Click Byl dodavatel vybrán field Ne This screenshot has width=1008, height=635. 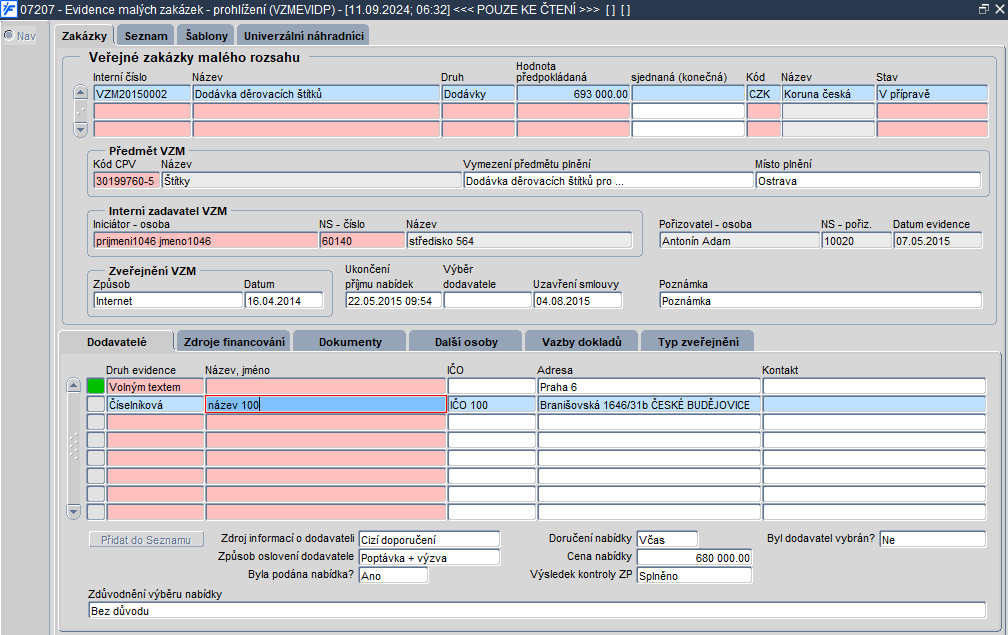933,539
